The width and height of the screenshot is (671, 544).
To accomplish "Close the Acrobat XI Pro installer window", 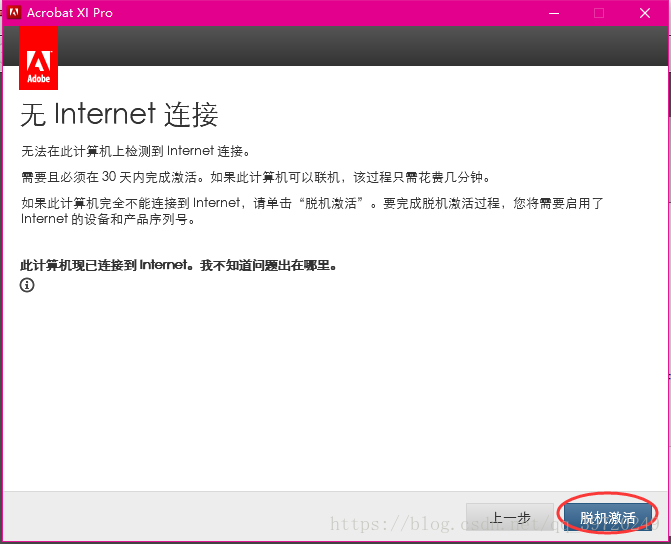I will point(645,13).
